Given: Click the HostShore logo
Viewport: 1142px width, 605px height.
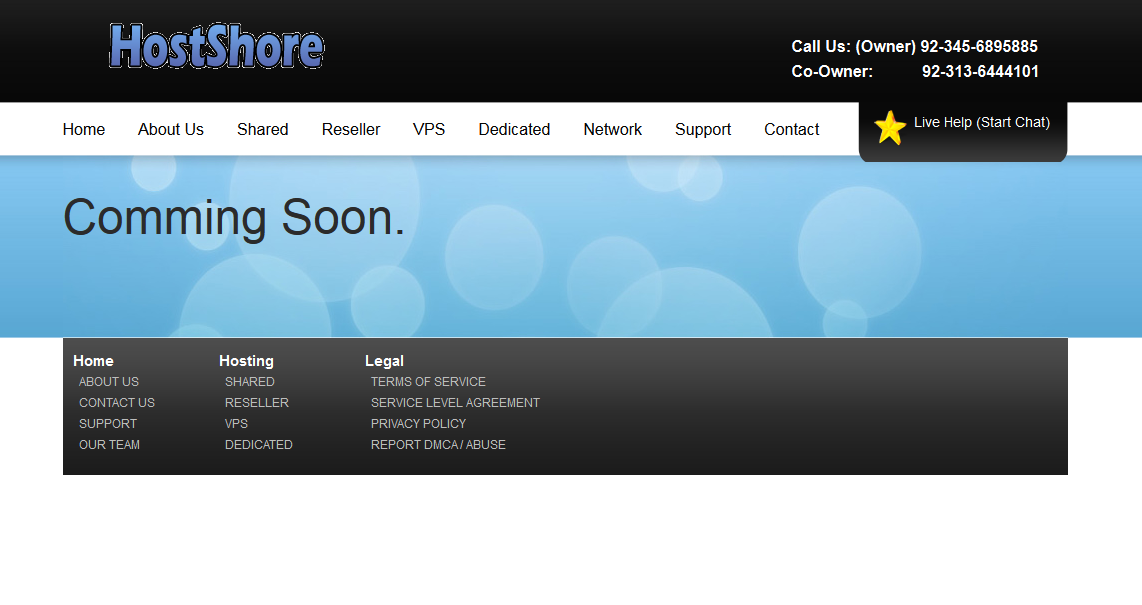Looking at the screenshot, I should coord(216,47).
